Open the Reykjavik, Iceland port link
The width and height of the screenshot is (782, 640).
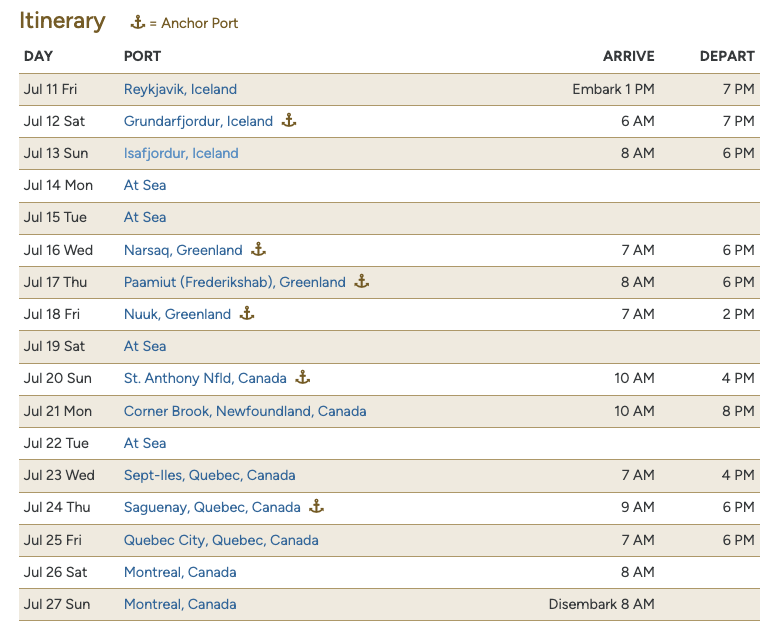(x=180, y=89)
